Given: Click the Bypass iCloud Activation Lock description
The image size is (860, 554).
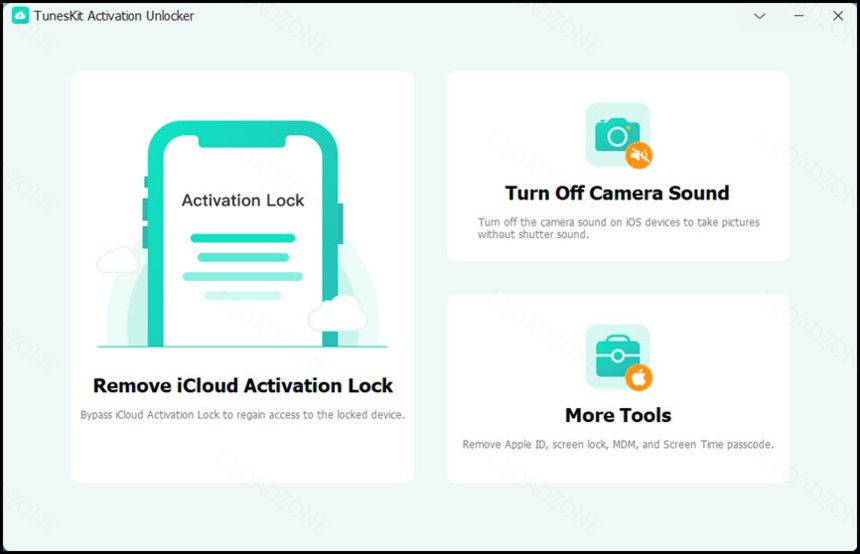Looking at the screenshot, I should (x=242, y=415).
